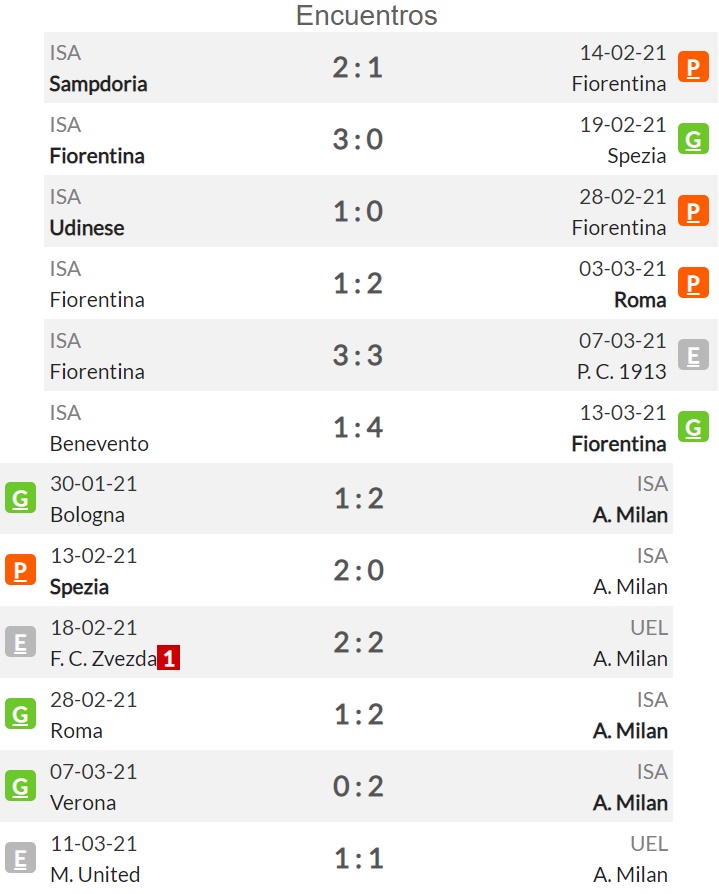The height and width of the screenshot is (894, 719).
Task: Click the gray E badge beside F. C. Zvezda
Action: click(21, 642)
